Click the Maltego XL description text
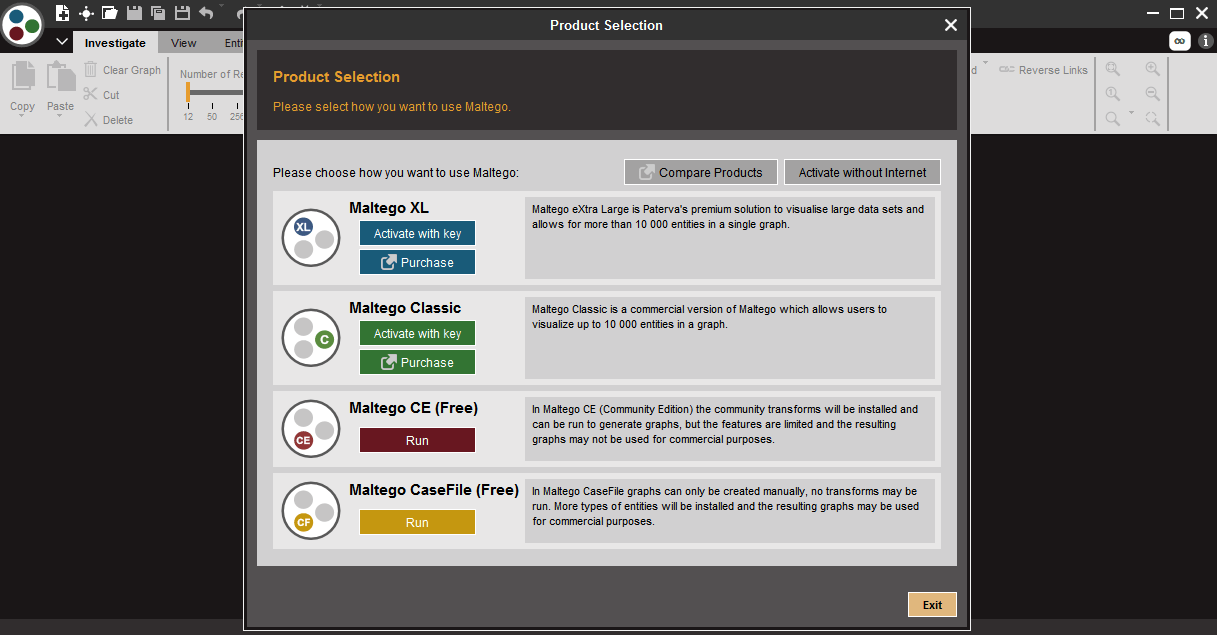The image size is (1217, 635). [x=728, y=217]
